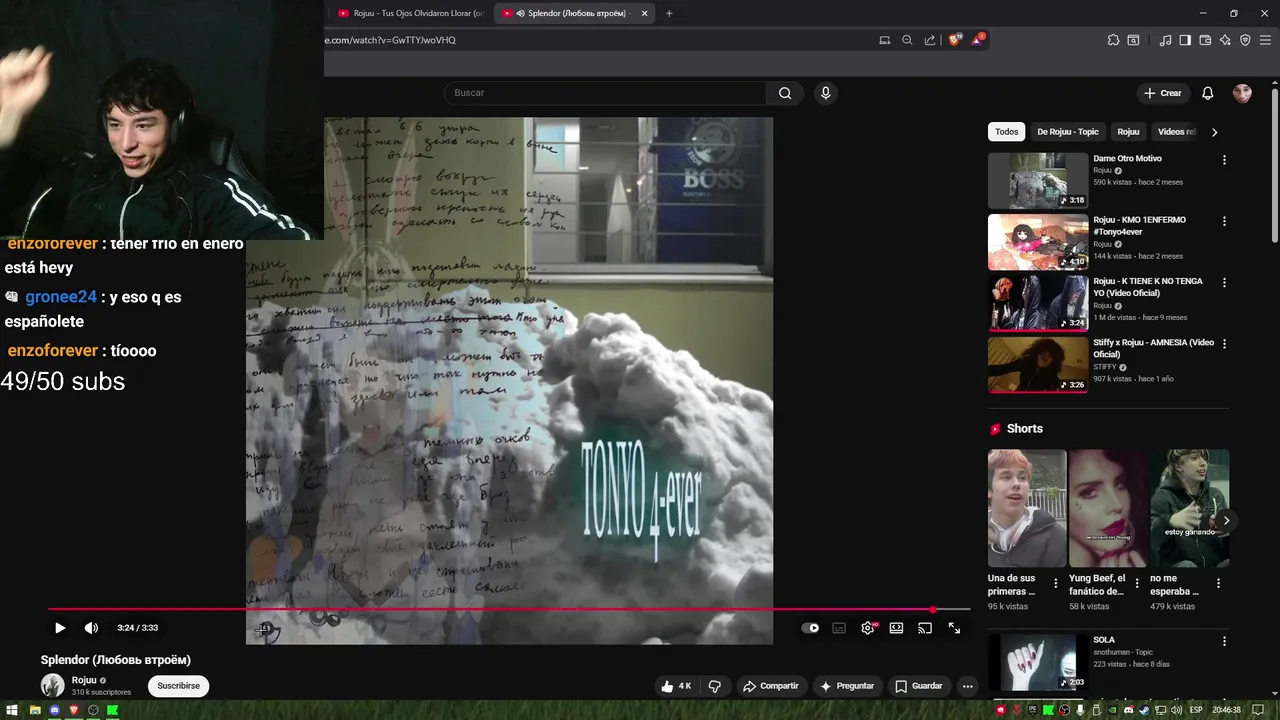1280x720 pixels.
Task: Click the music note playlist icon
Action: [1165, 40]
